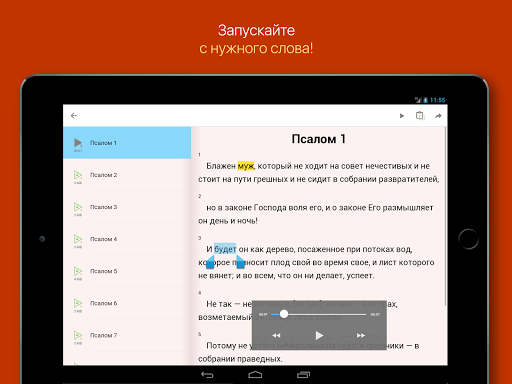Download and play Псалом 3 icon
This screenshot has width=512, height=384.
tap(78, 207)
